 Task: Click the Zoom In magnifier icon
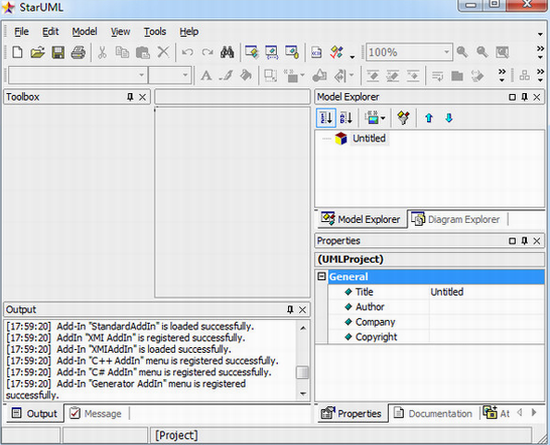(462, 52)
